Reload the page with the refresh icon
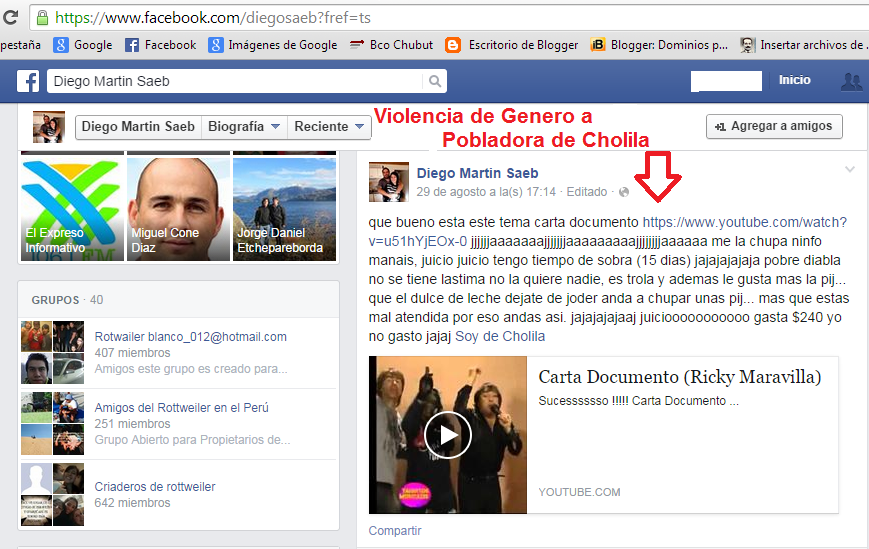 click(x=9, y=18)
